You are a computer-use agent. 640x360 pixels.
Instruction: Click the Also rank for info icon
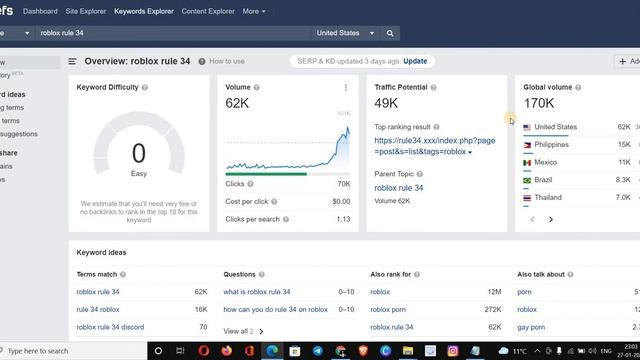417,274
